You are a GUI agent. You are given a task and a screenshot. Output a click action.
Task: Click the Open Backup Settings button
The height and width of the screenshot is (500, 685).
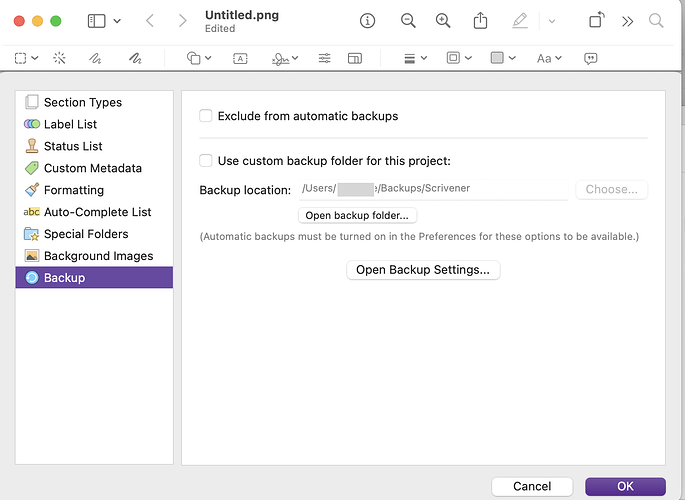[x=422, y=270]
